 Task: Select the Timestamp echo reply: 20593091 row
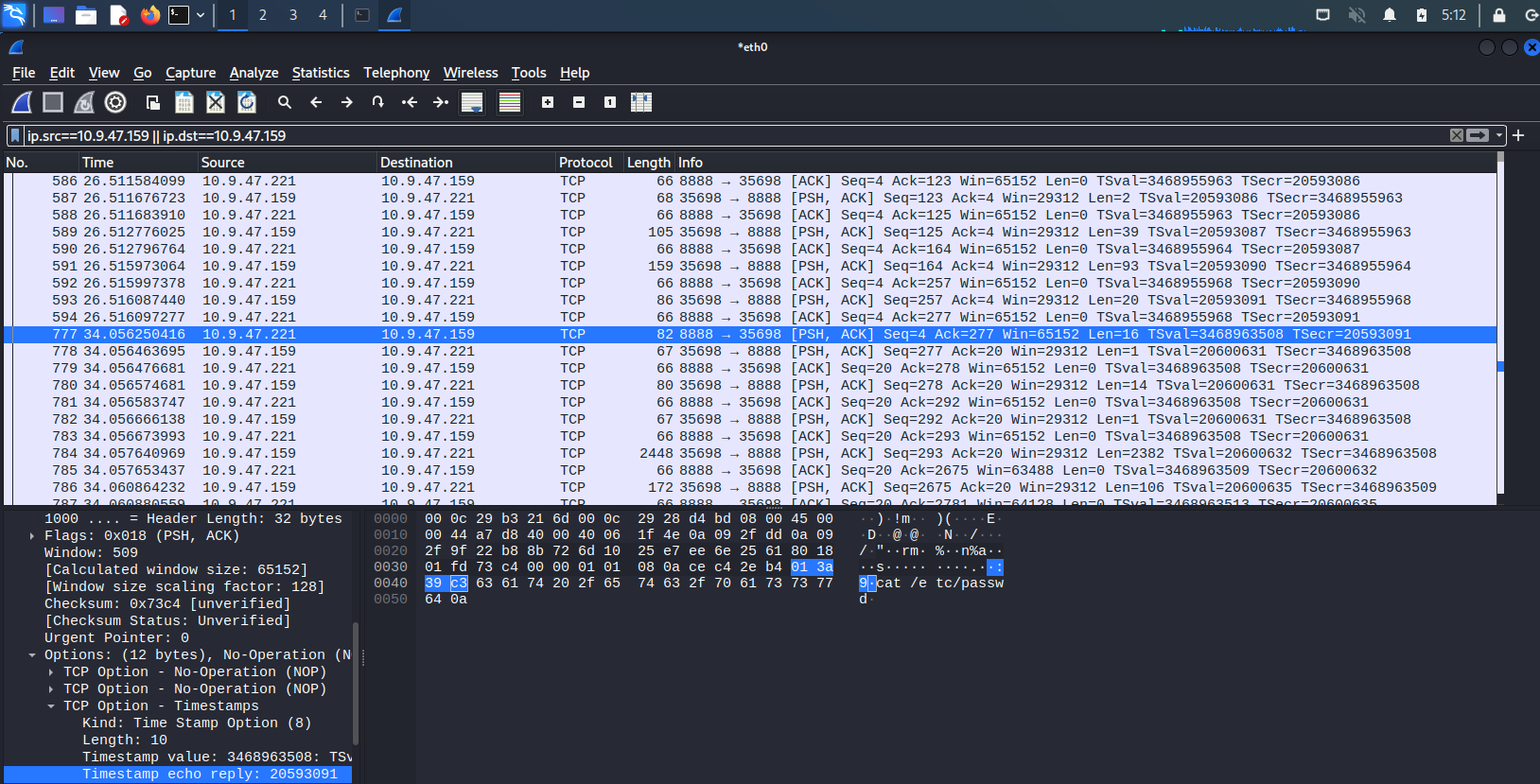coord(178,774)
